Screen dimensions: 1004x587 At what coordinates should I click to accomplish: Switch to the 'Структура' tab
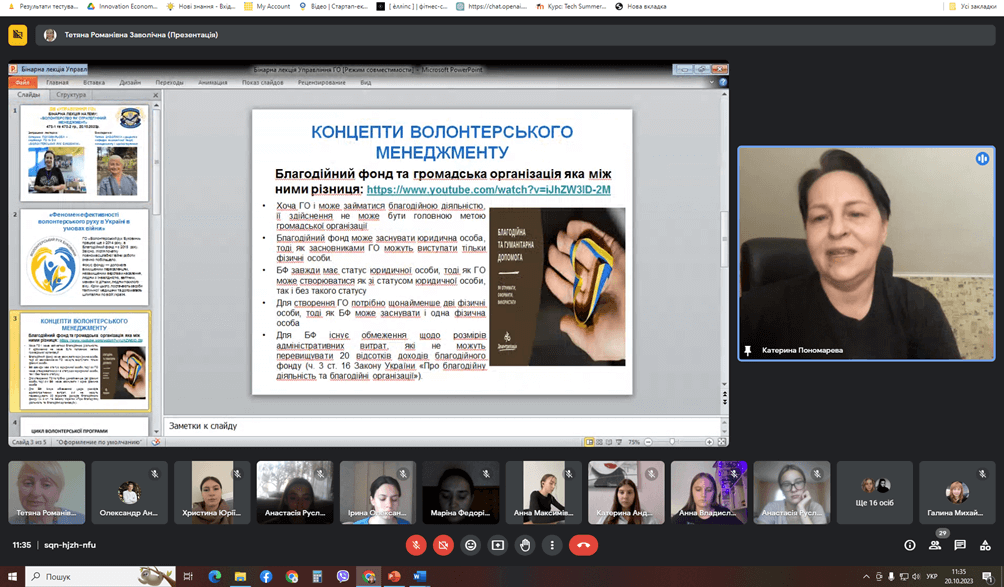tap(71, 94)
